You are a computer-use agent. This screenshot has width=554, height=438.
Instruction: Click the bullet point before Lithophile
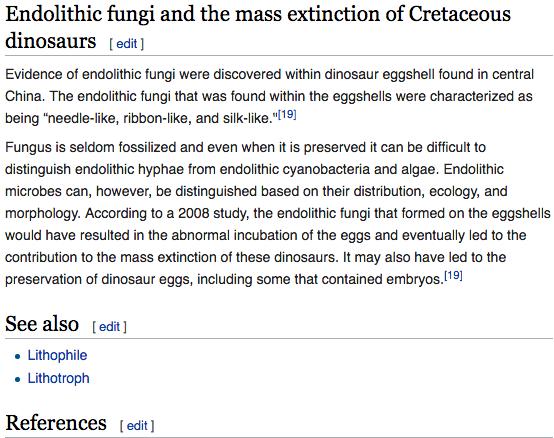18,357
